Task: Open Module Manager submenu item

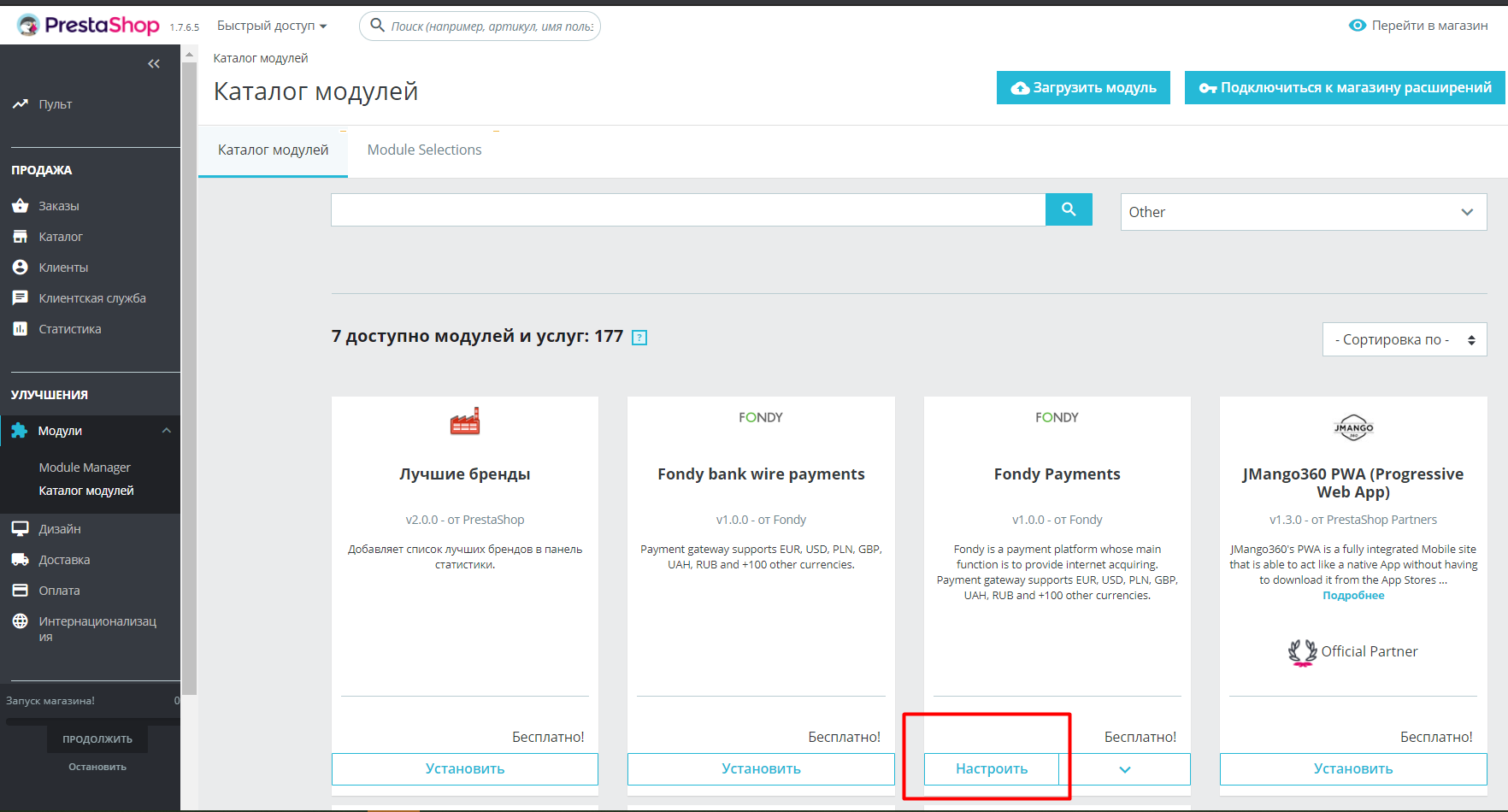Action: (x=85, y=468)
